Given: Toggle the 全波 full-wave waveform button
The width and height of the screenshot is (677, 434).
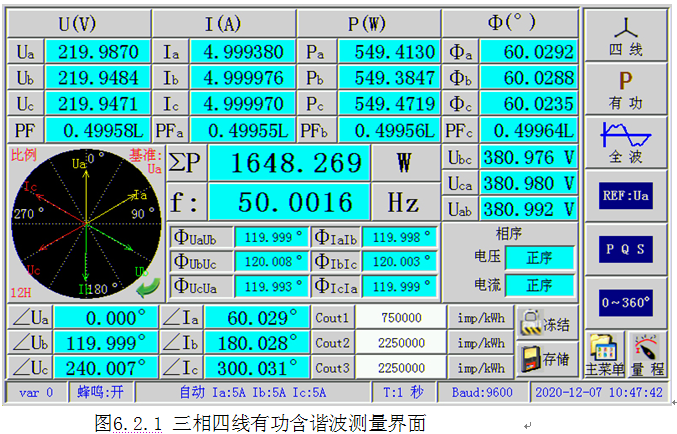Looking at the screenshot, I should tap(626, 143).
